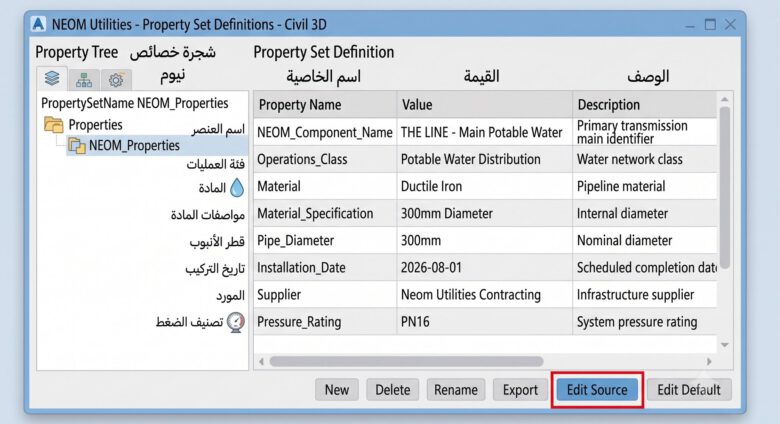This screenshot has height=424, width=780.
Task: Click the vertical scrollbar down arrow
Action: click(x=725, y=345)
